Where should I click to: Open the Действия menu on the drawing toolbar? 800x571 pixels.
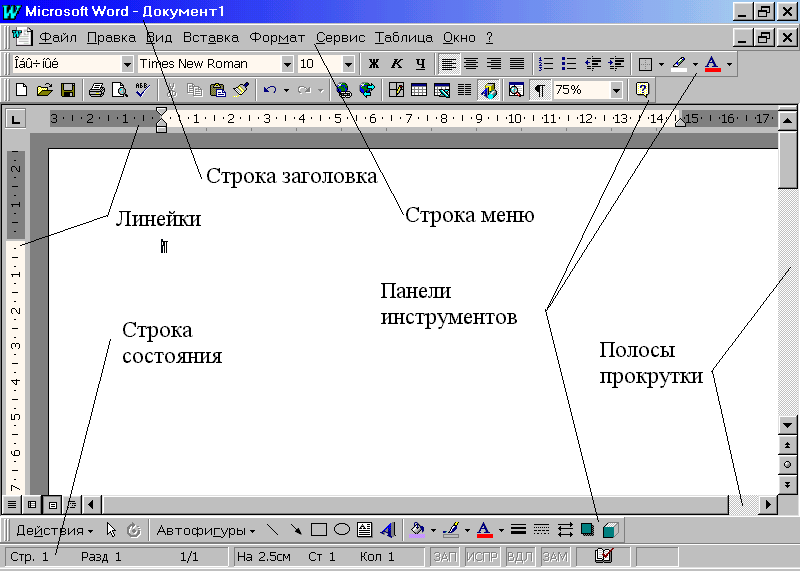click(55, 531)
